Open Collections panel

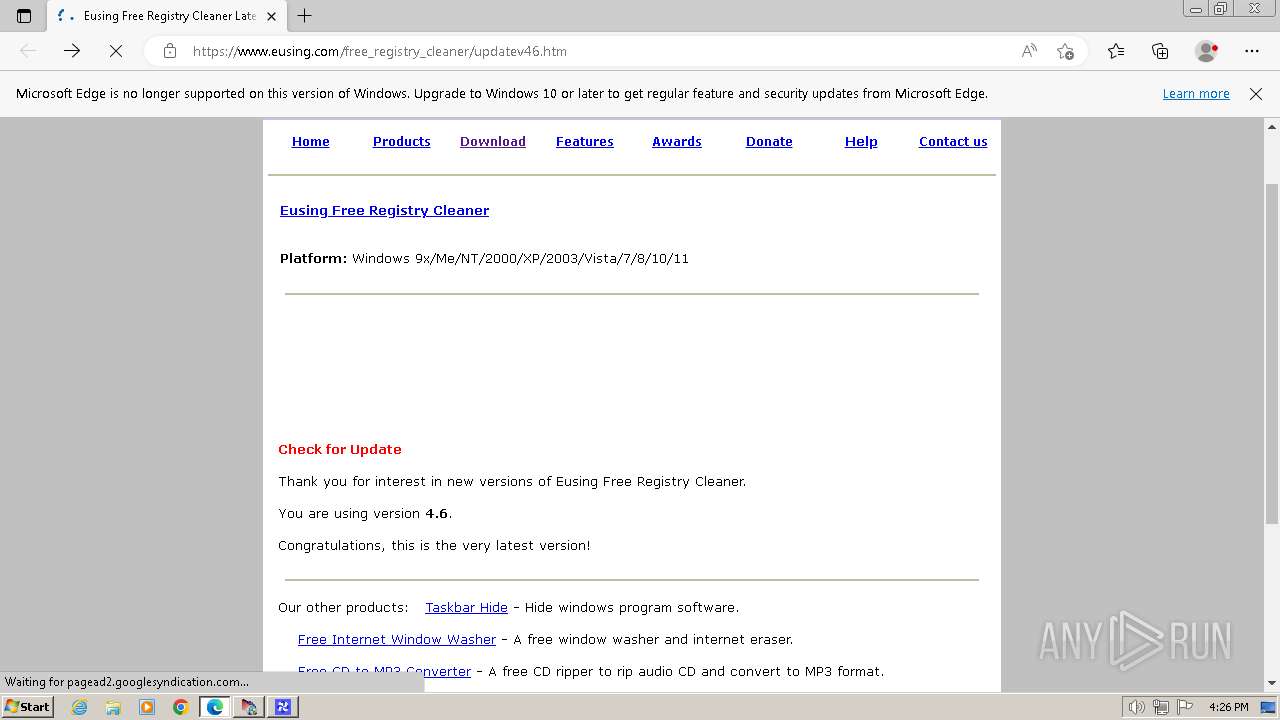coord(1160,51)
